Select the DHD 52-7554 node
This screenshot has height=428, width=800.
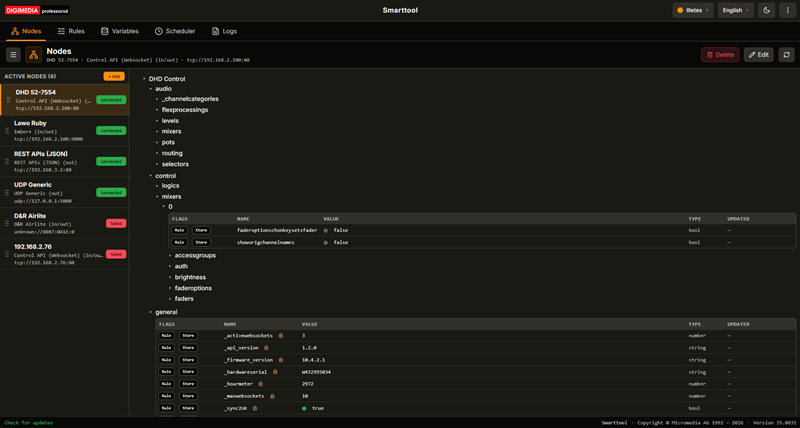pyautogui.click(x=64, y=99)
